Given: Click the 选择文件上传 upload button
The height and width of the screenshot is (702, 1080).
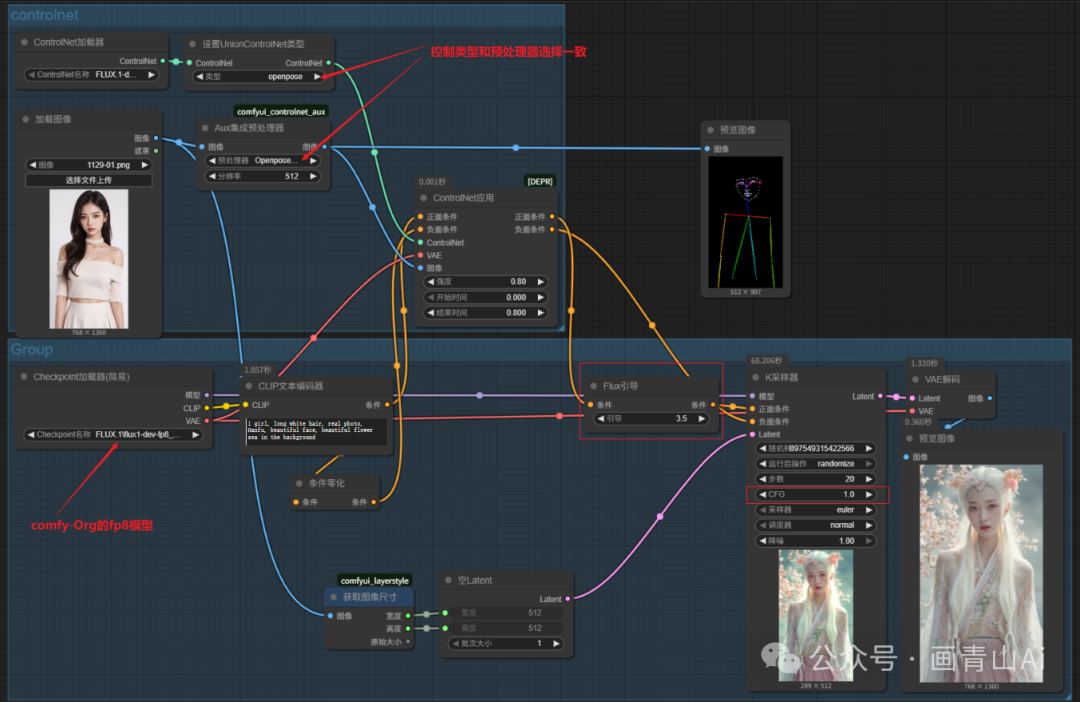Looking at the screenshot, I should (x=89, y=180).
